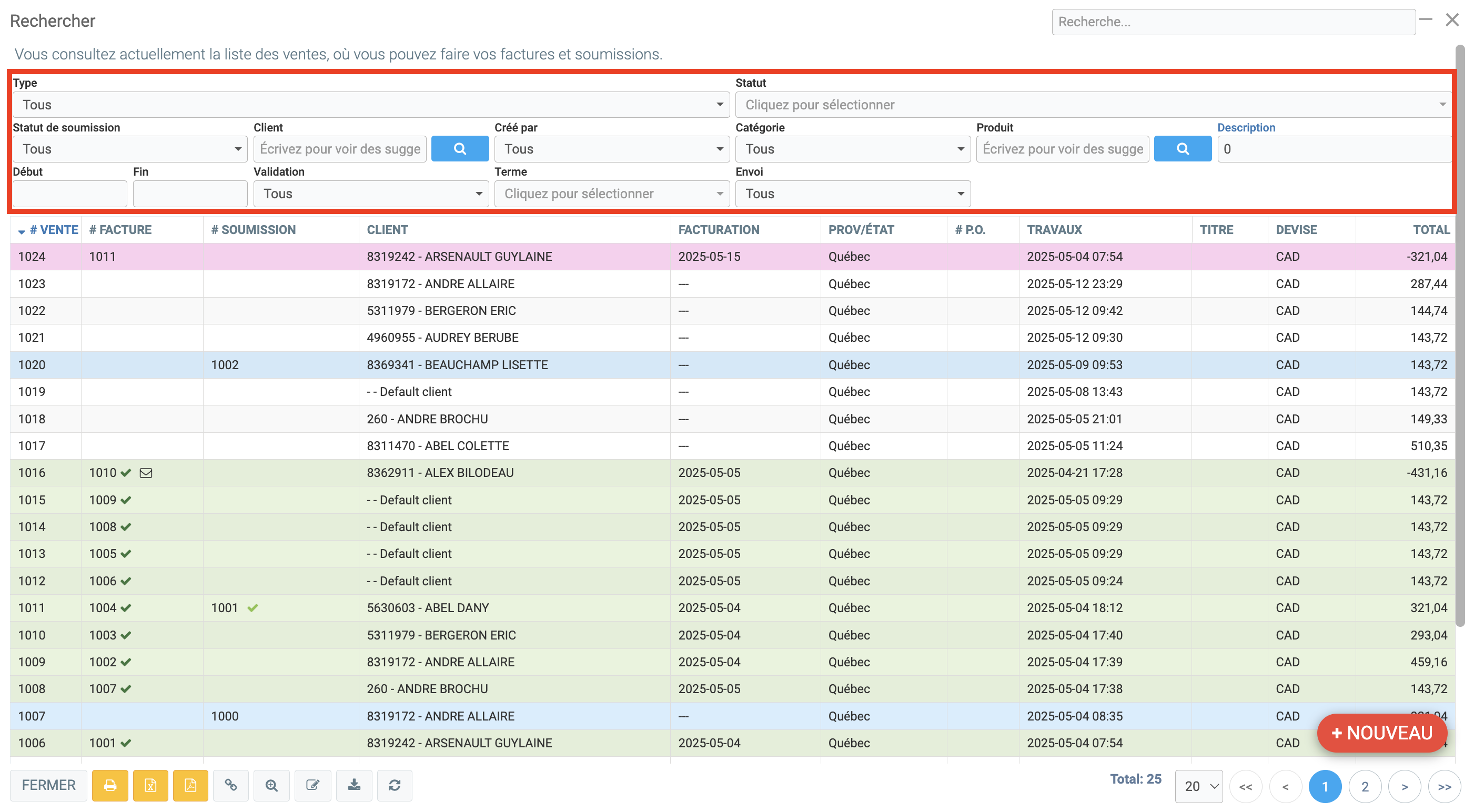Sort by # VENTE column header
Viewport: 1474px width, 812px height.
coord(53,229)
